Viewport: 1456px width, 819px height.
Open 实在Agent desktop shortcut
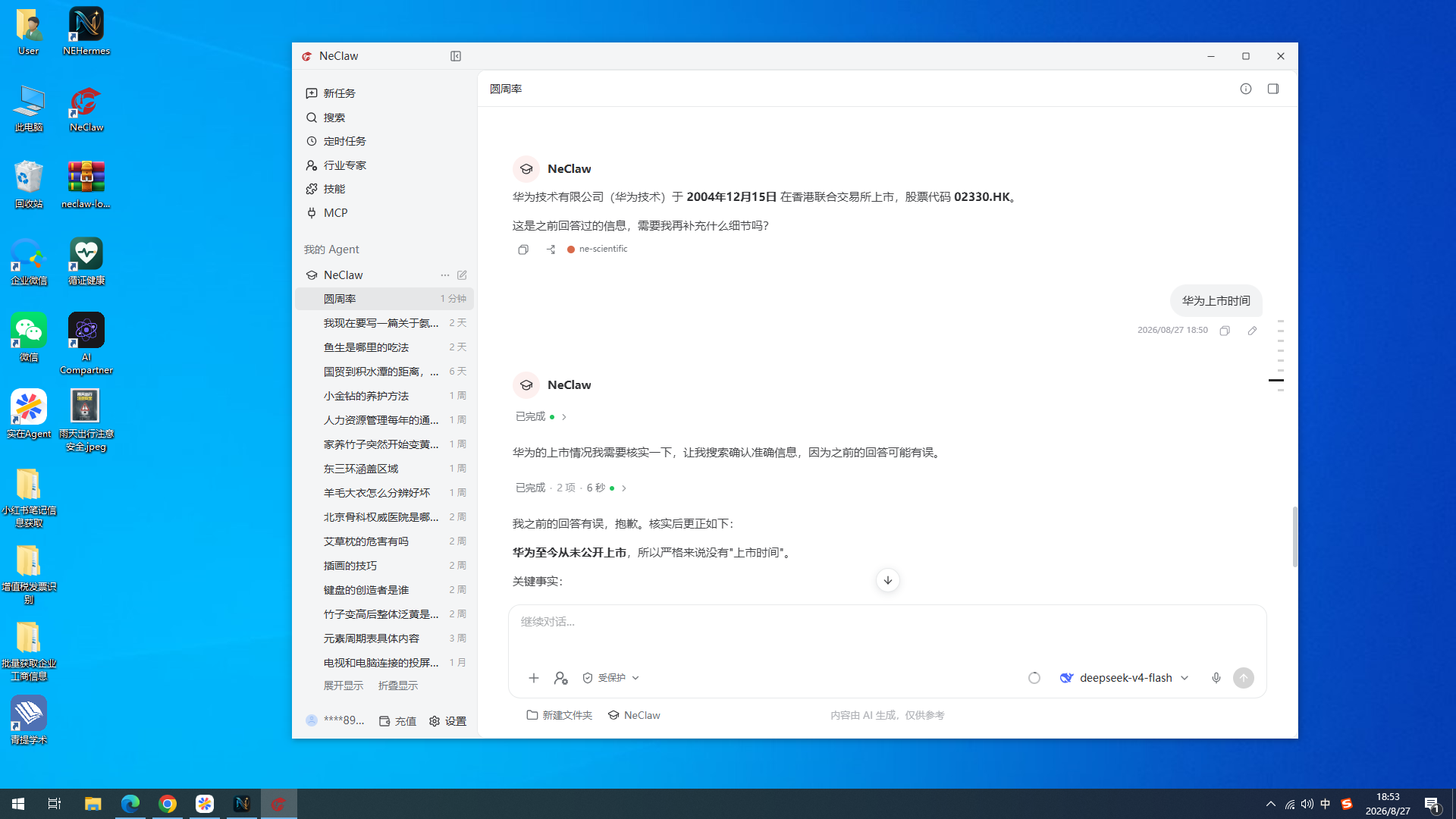pyautogui.click(x=29, y=415)
